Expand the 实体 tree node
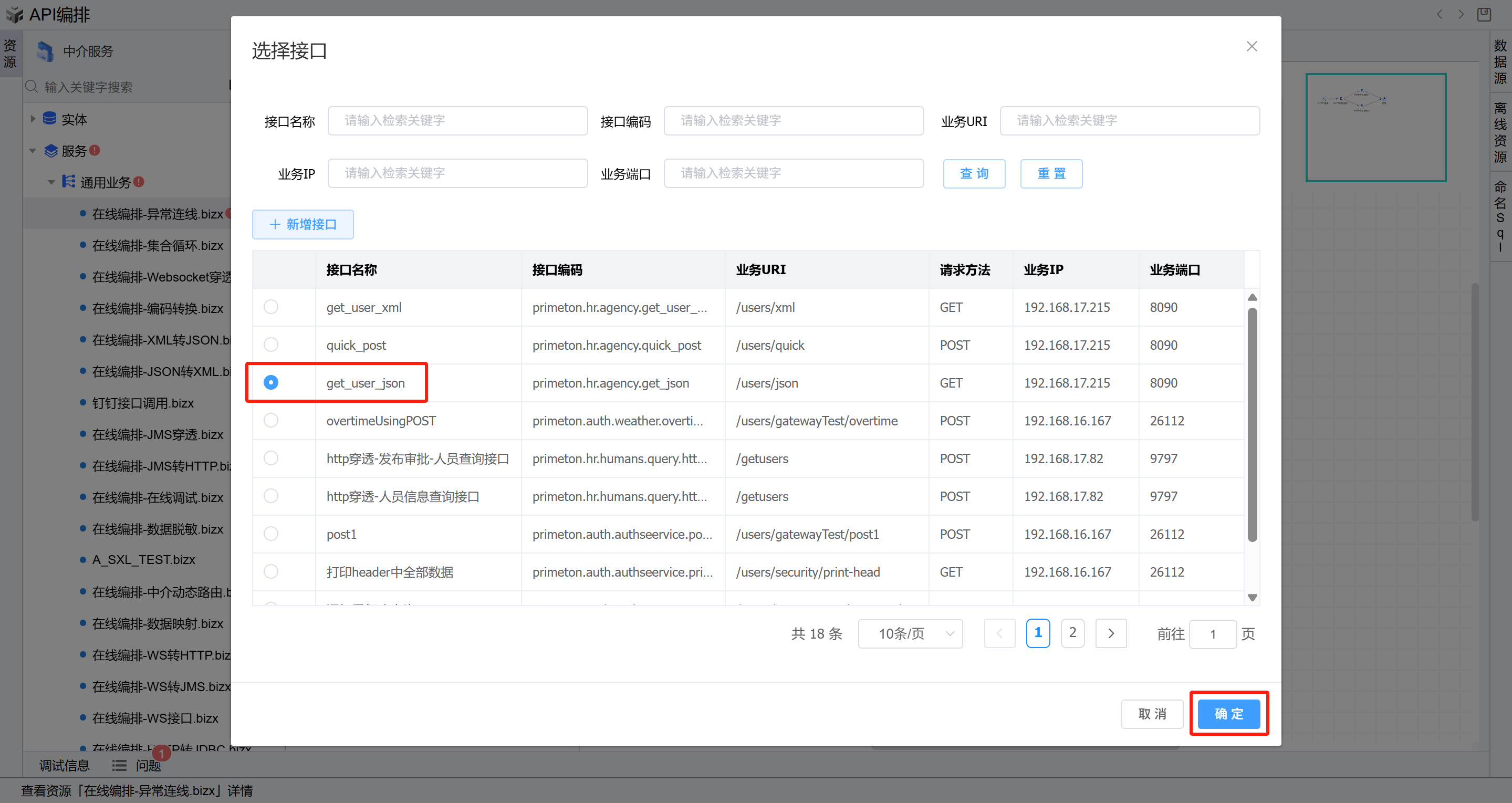 (x=33, y=119)
